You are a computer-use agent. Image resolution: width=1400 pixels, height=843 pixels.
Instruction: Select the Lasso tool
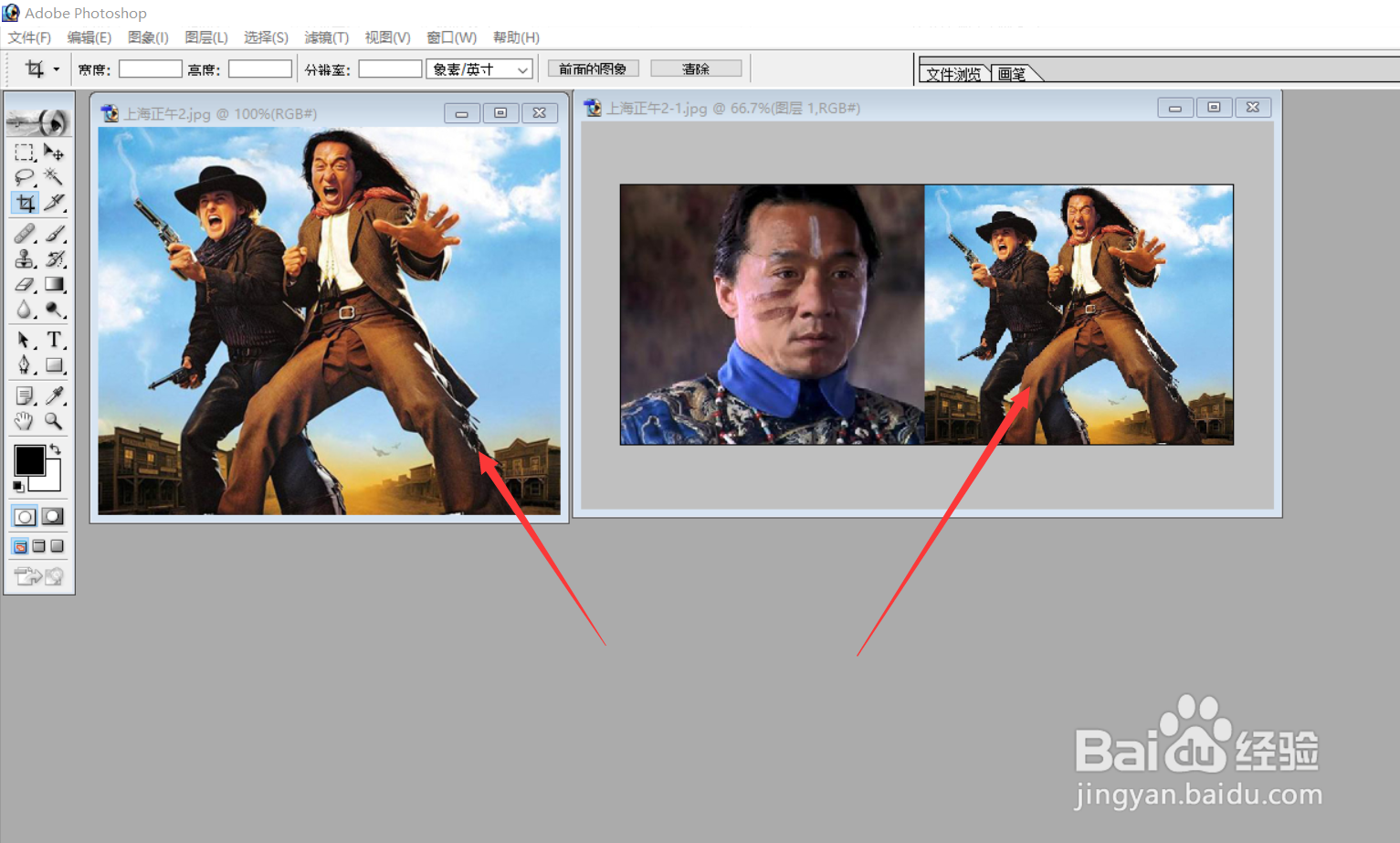tap(25, 177)
